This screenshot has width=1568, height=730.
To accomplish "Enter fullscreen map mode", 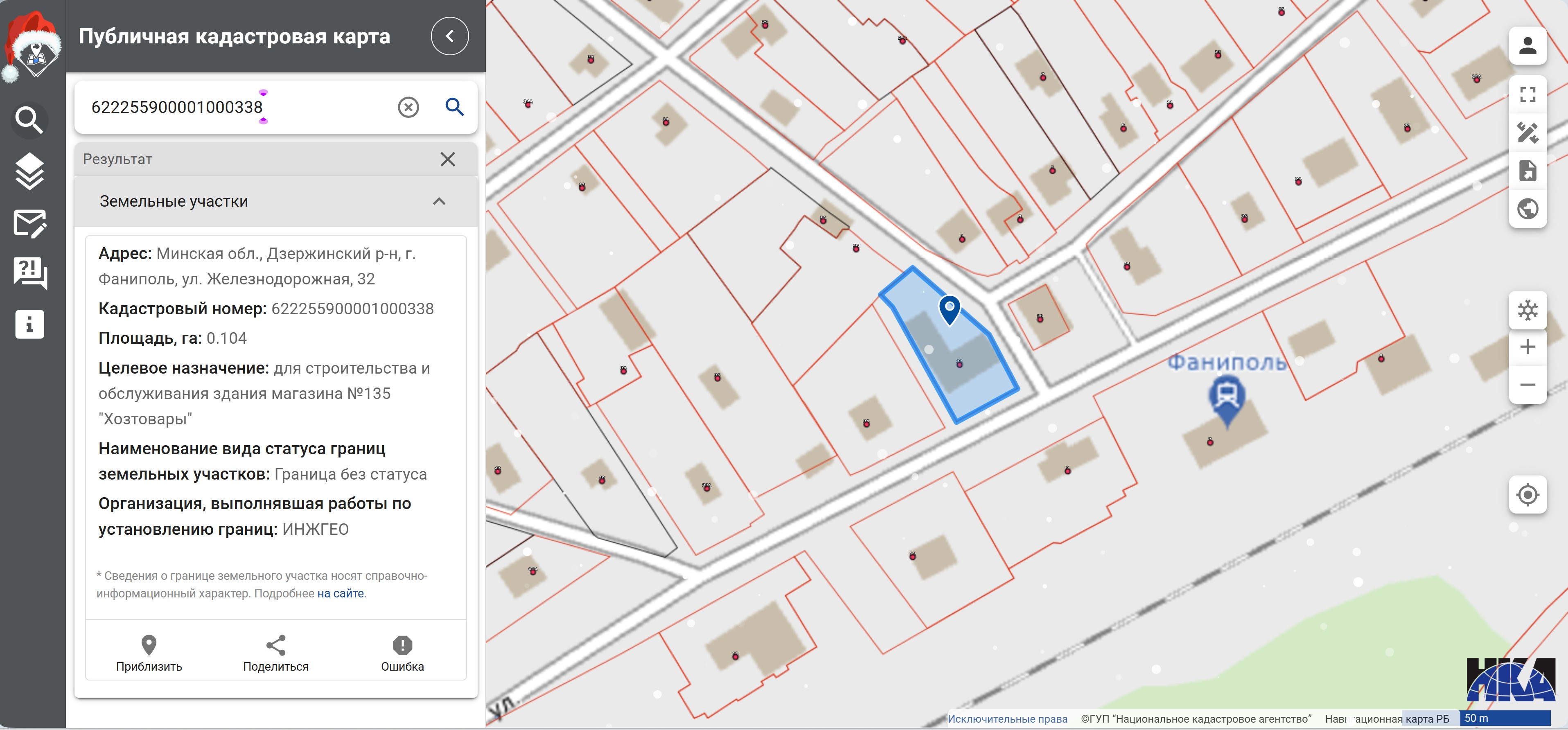I will (x=1527, y=94).
